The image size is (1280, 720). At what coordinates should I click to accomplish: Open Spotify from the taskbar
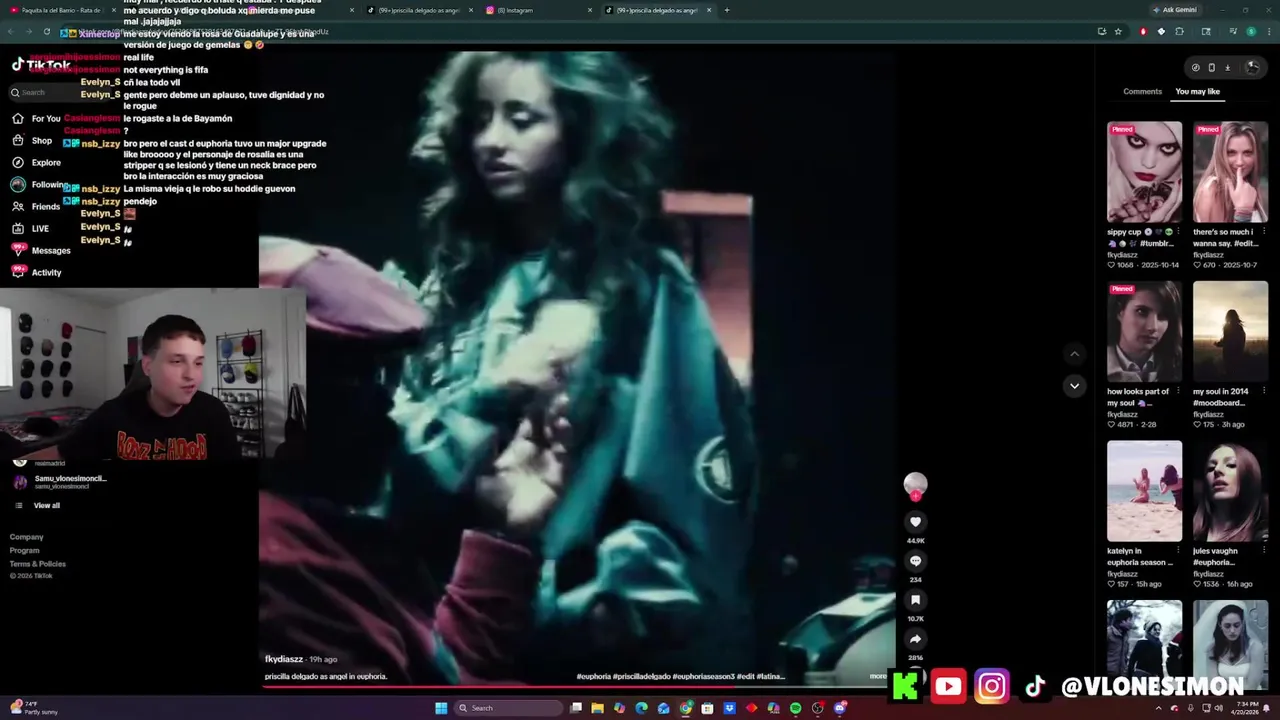795,708
